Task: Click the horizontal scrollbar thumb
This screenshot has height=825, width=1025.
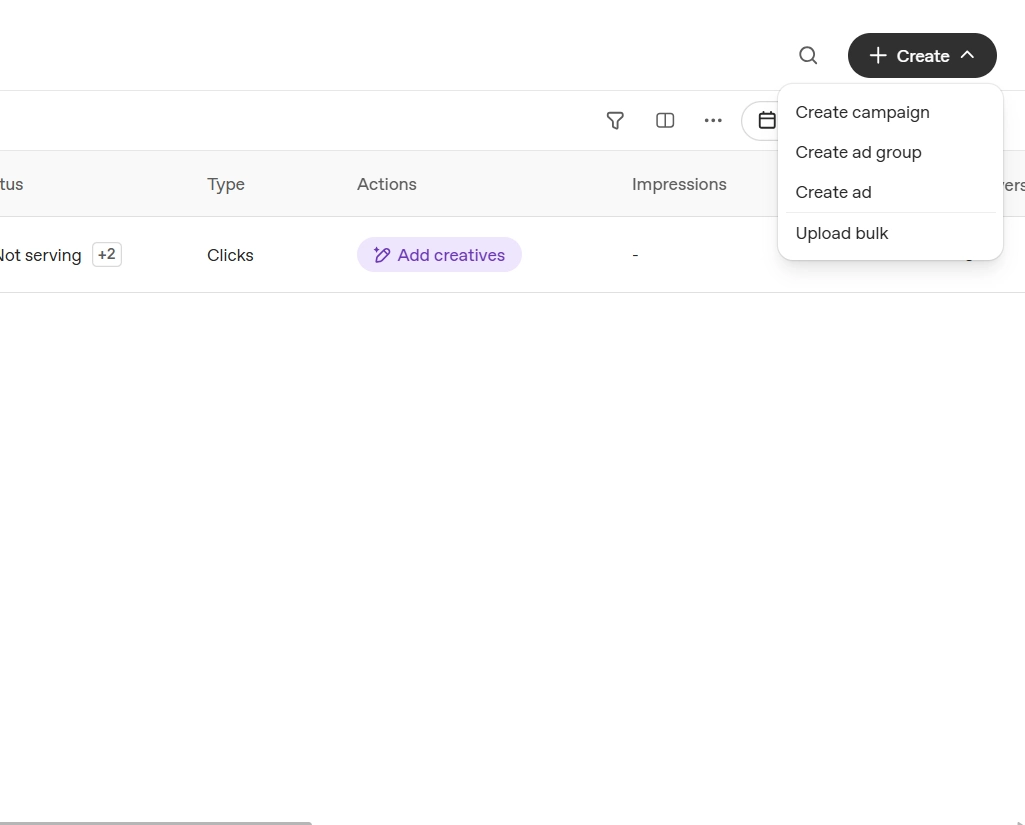Action: 156,823
